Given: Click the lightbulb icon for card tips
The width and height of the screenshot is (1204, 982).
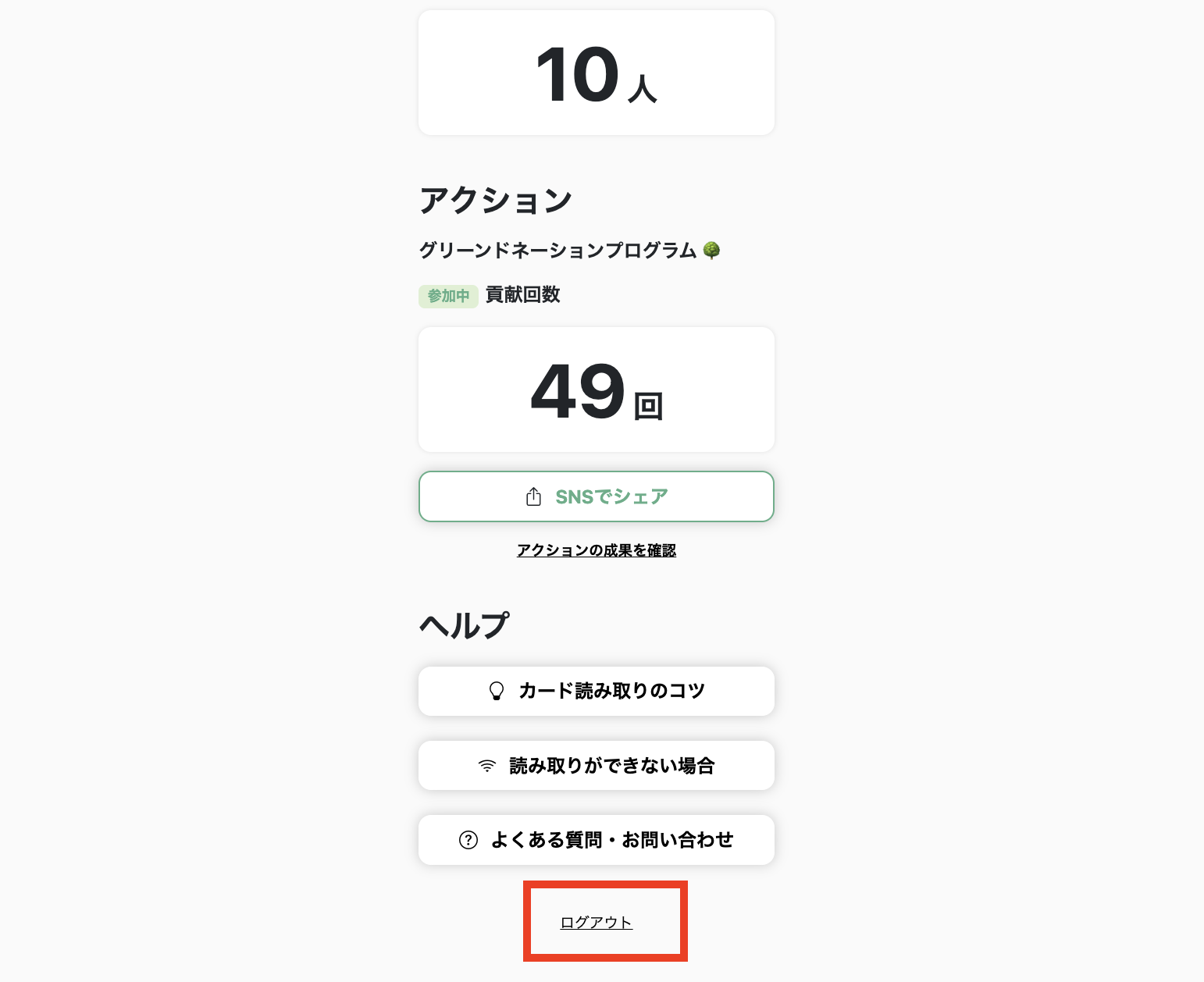Looking at the screenshot, I should click(496, 691).
